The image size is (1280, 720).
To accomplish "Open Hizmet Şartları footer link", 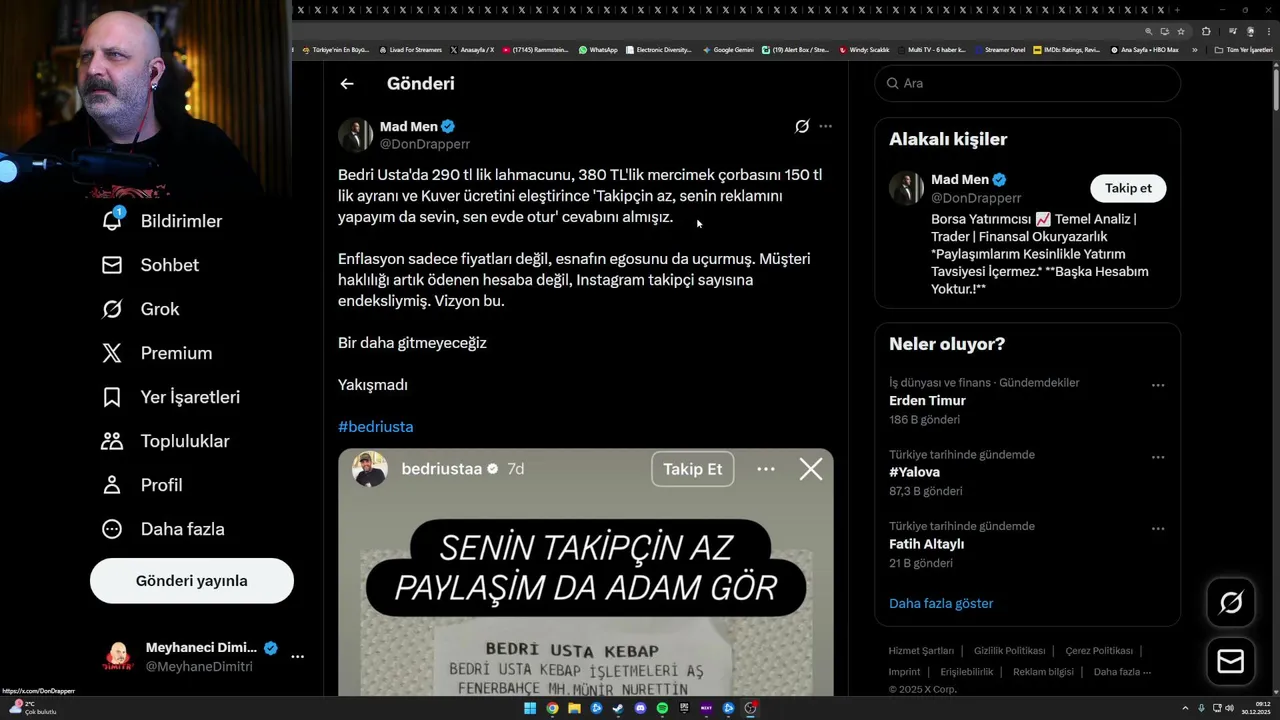I will pyautogui.click(x=921, y=651).
